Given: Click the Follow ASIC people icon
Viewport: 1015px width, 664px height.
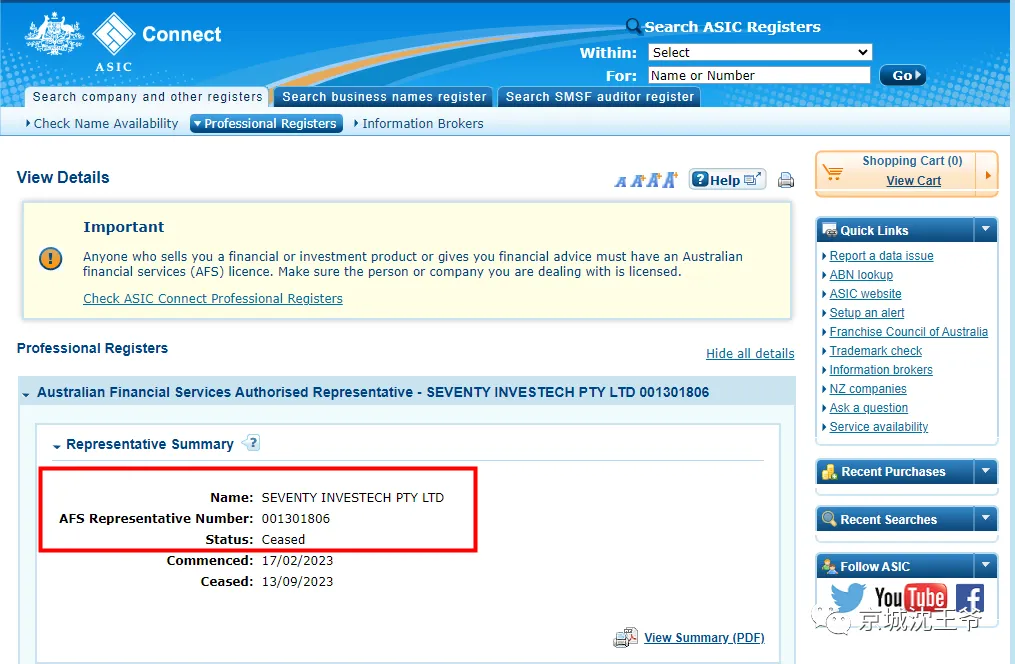Looking at the screenshot, I should (829, 566).
